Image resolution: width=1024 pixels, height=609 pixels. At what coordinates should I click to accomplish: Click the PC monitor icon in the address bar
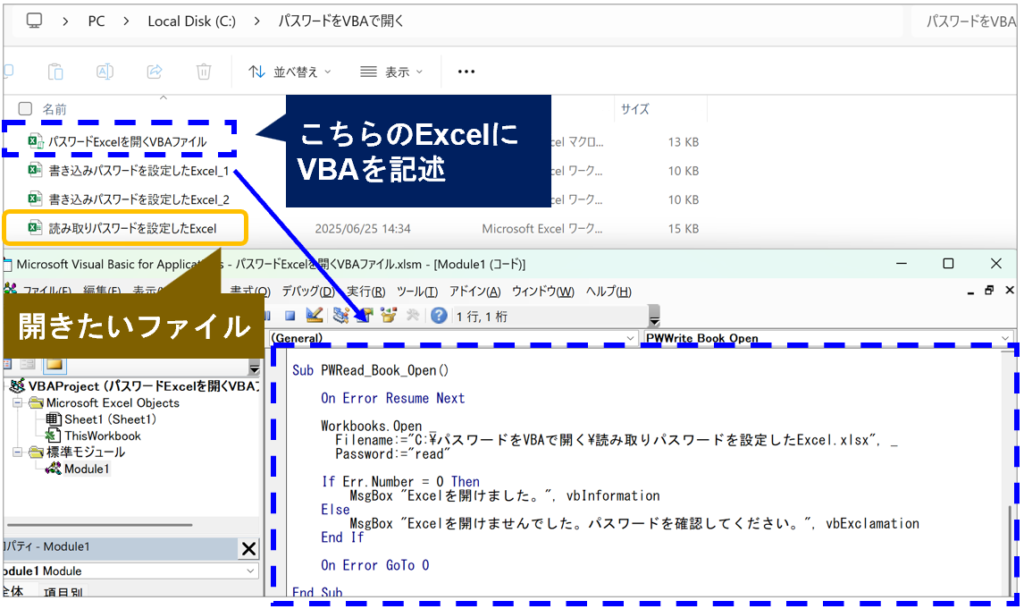click(34, 21)
